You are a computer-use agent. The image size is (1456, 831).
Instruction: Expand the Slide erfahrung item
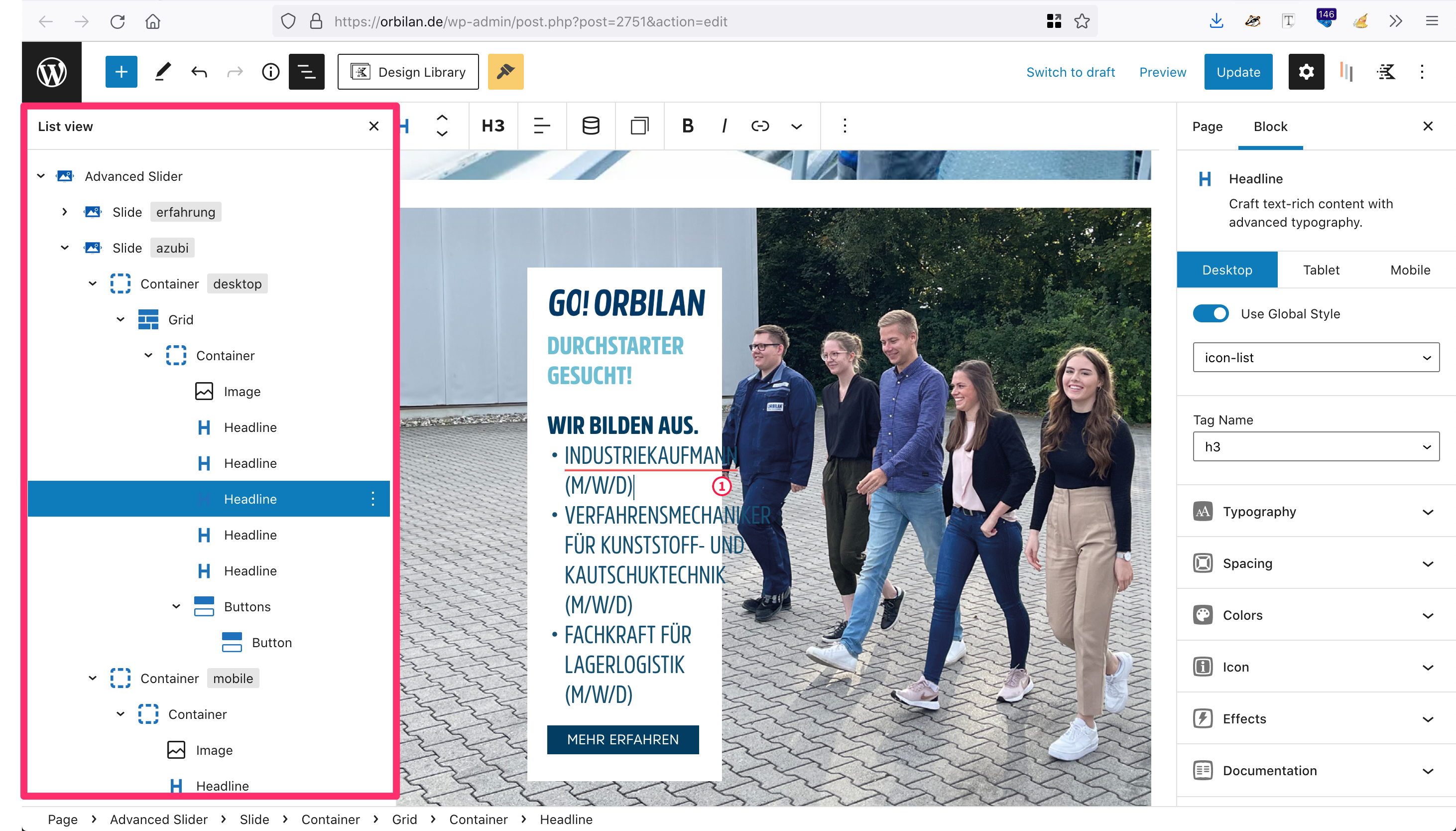pos(64,212)
